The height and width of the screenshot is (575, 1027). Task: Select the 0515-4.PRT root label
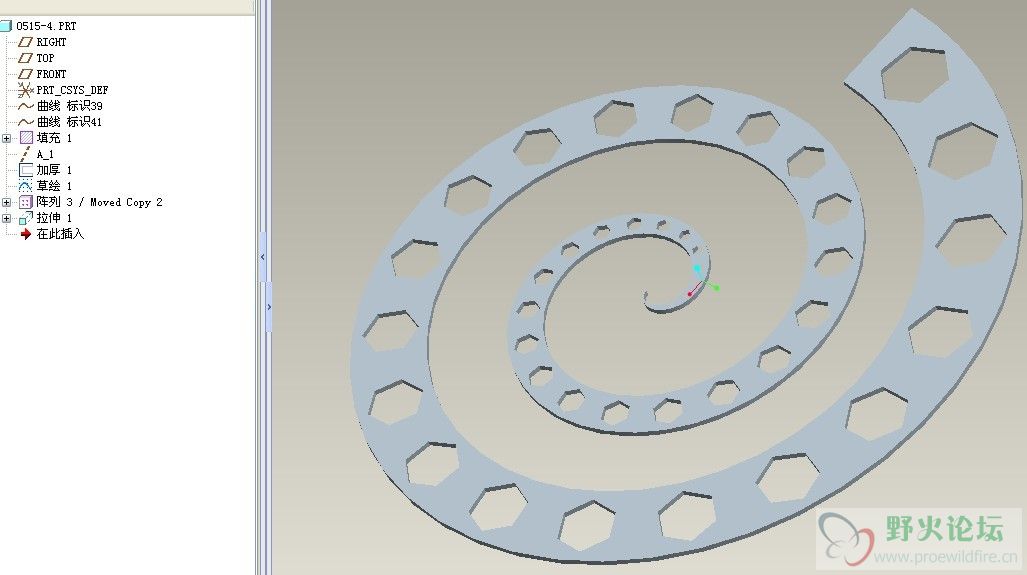pos(47,26)
